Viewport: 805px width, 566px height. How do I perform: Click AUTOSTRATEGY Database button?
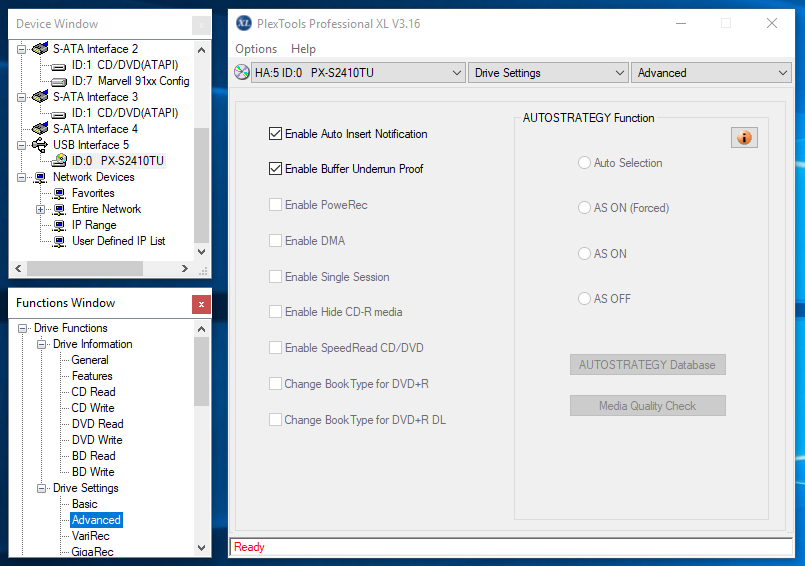[x=647, y=365]
